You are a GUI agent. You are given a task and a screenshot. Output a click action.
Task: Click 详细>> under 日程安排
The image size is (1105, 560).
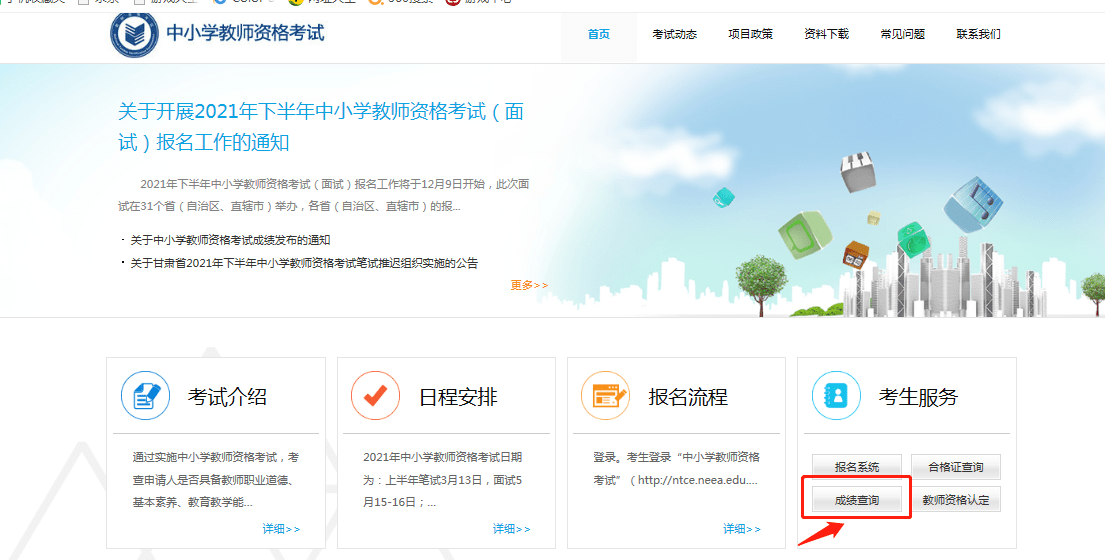[512, 528]
